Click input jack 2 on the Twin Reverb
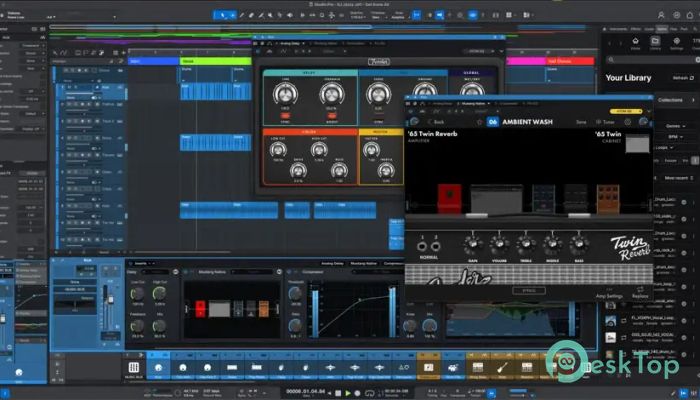The image size is (700, 400). pos(436,246)
